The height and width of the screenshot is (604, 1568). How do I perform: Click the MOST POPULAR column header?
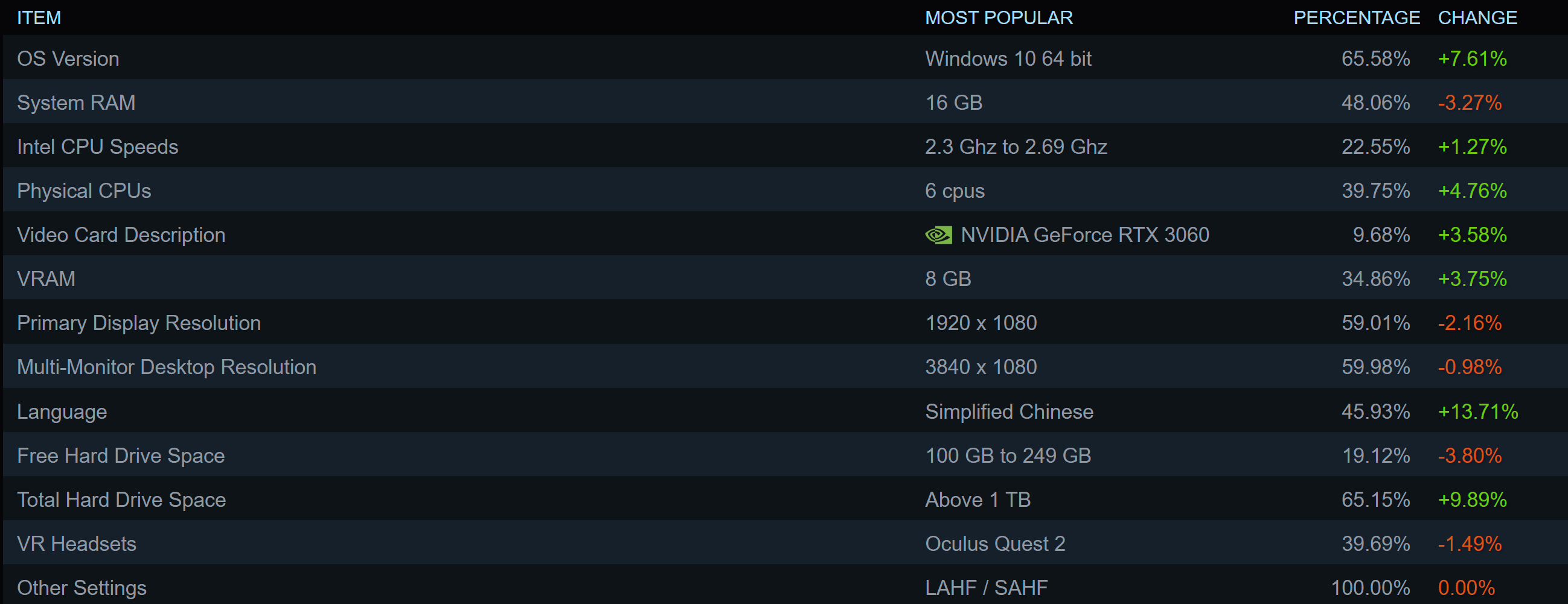click(999, 18)
